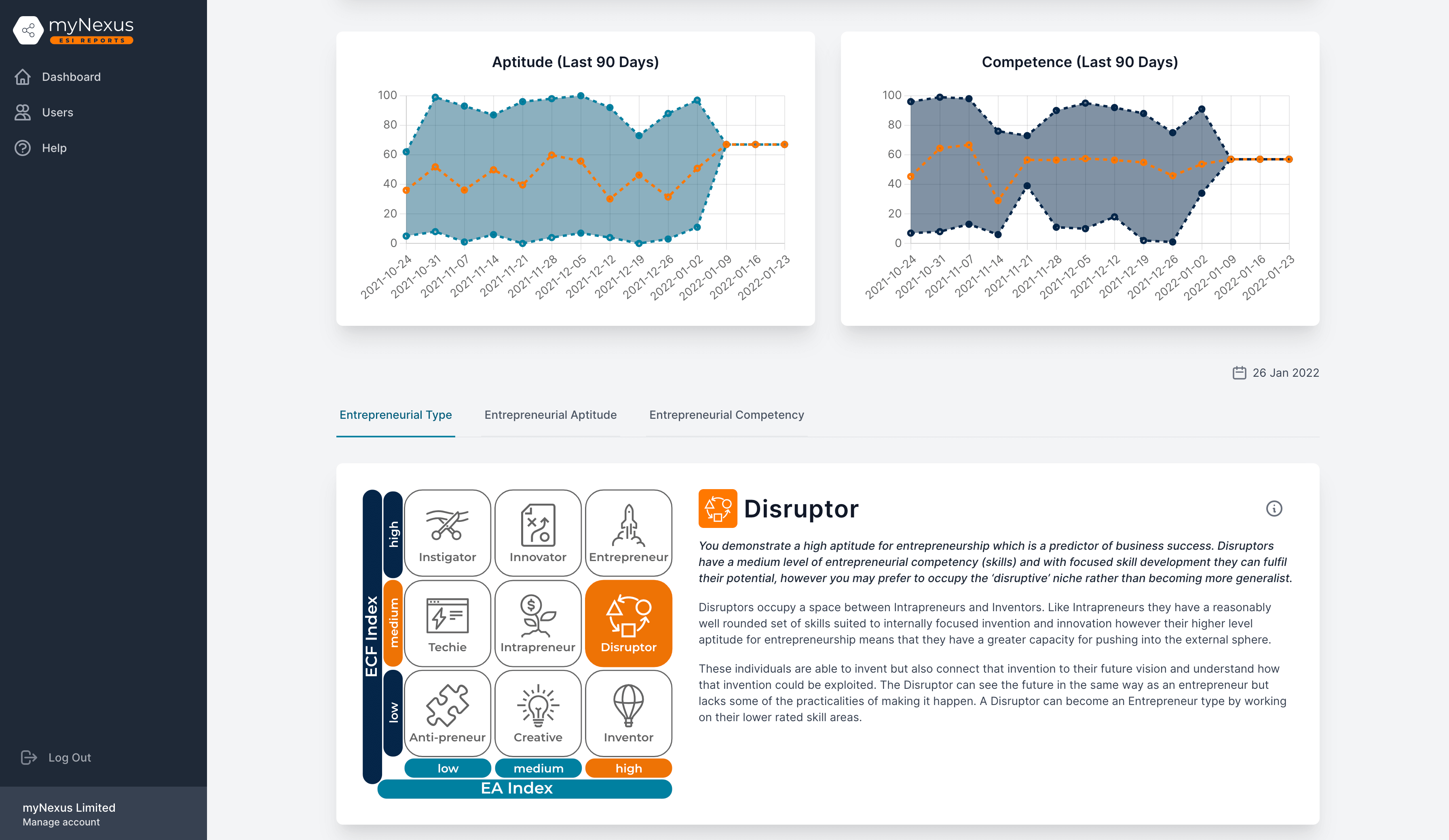Open the Users section
1449x840 pixels.
tap(57, 112)
